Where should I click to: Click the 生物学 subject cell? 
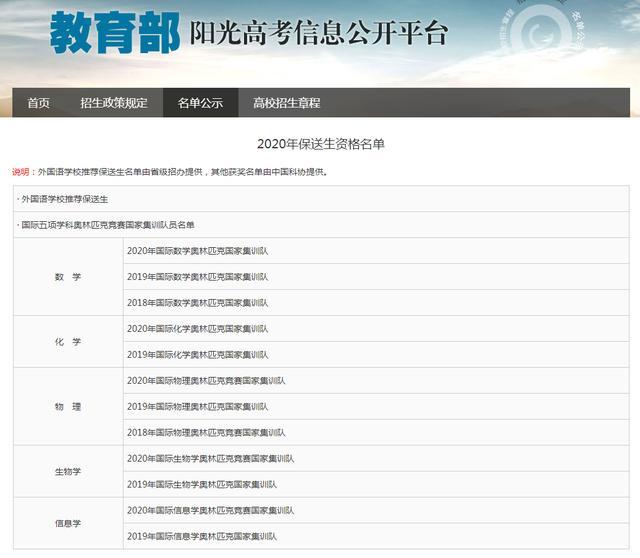point(68,471)
